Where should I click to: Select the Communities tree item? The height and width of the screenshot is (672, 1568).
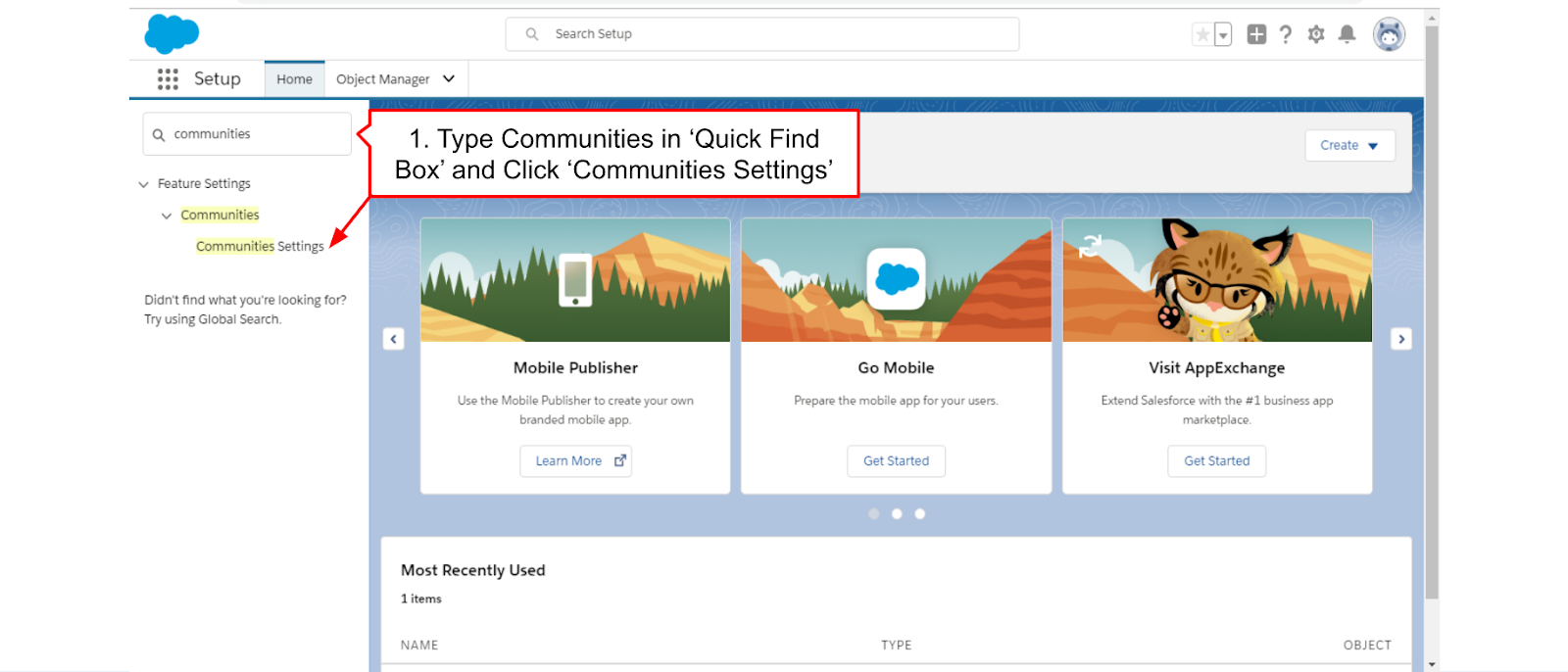(220, 215)
